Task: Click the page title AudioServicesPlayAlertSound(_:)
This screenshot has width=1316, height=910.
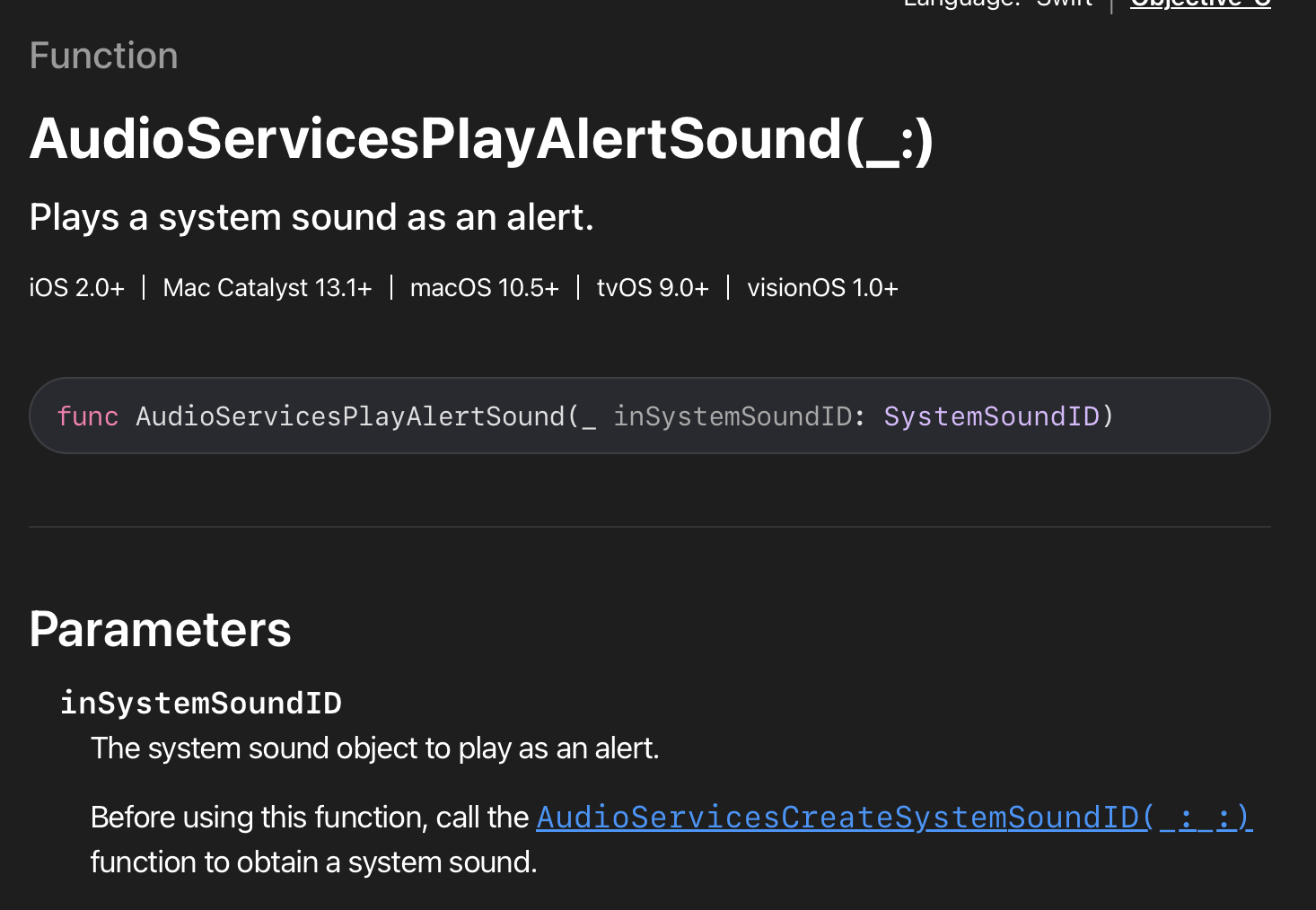Action: tap(481, 139)
